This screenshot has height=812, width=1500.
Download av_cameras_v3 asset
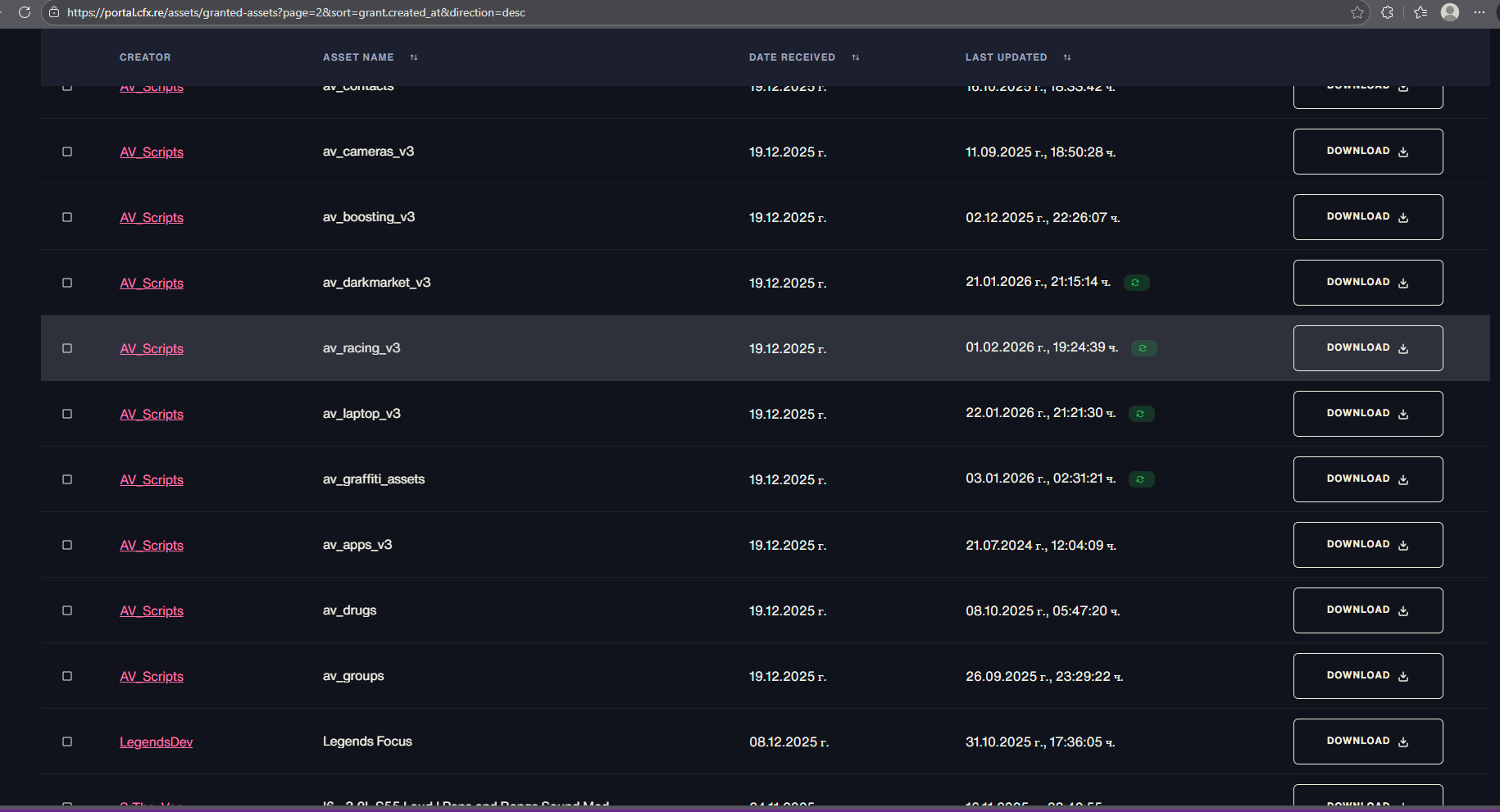1368,152
